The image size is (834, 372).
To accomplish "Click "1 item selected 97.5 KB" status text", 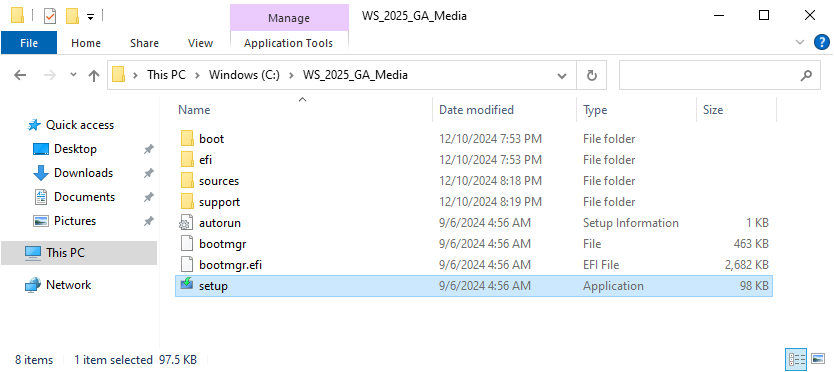I will click(136, 360).
